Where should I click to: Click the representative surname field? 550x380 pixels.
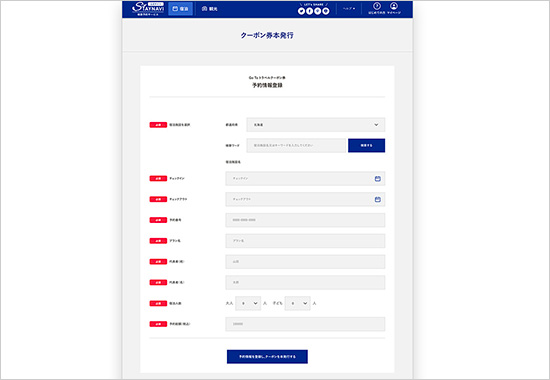point(305,261)
